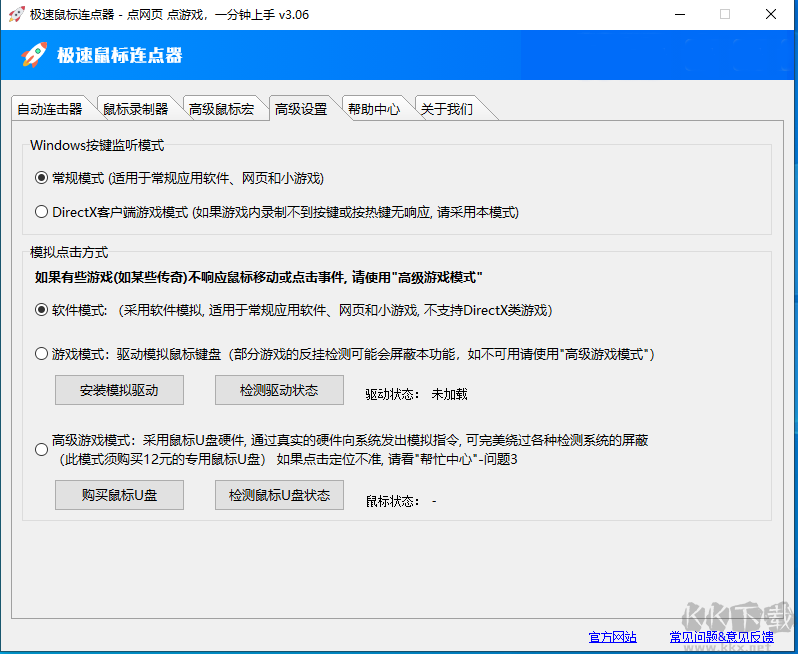Open the 常见问题&意见反馈 link
This screenshot has width=798, height=654.
click(x=720, y=637)
